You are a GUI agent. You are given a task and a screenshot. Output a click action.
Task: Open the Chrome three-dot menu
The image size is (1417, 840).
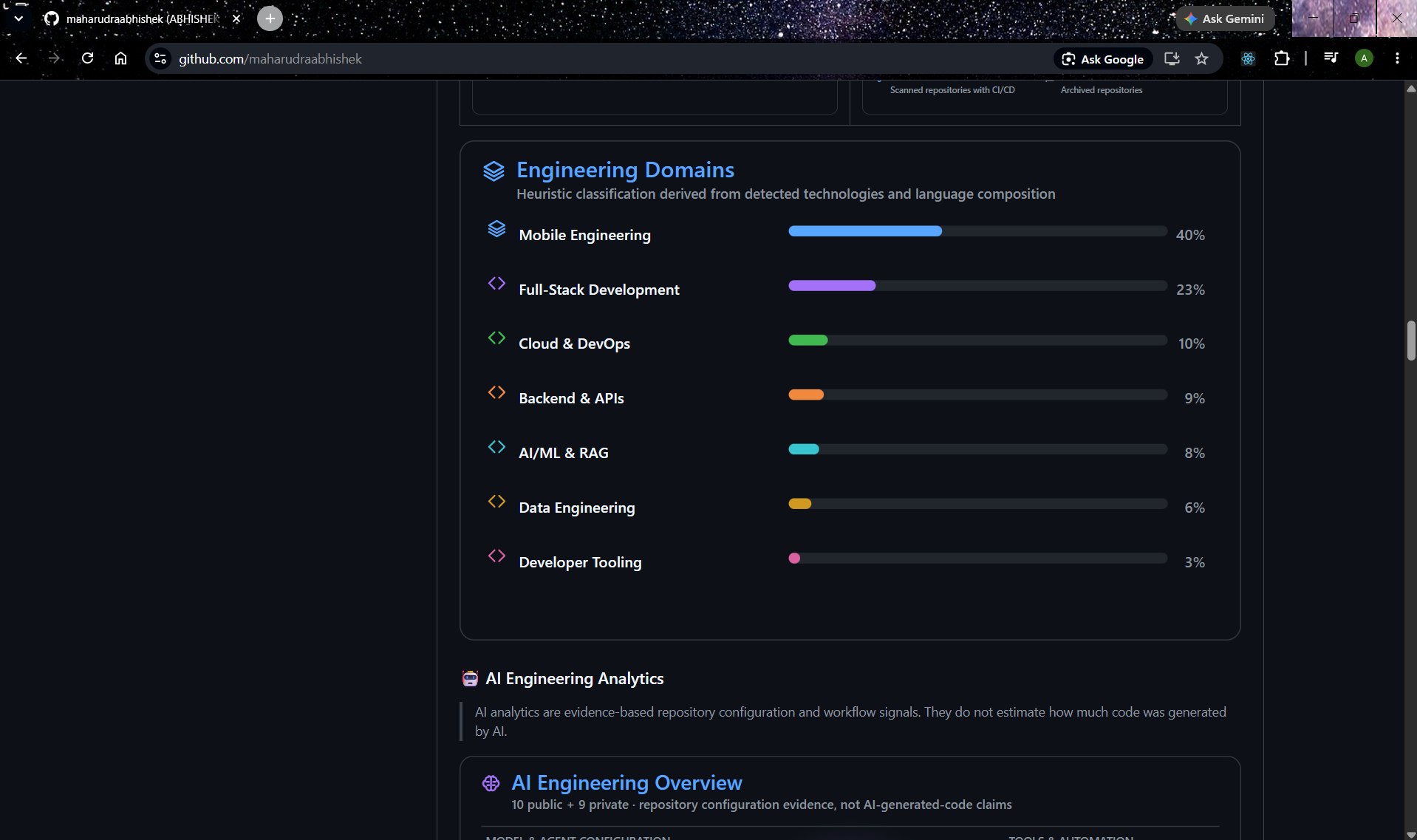tap(1397, 58)
